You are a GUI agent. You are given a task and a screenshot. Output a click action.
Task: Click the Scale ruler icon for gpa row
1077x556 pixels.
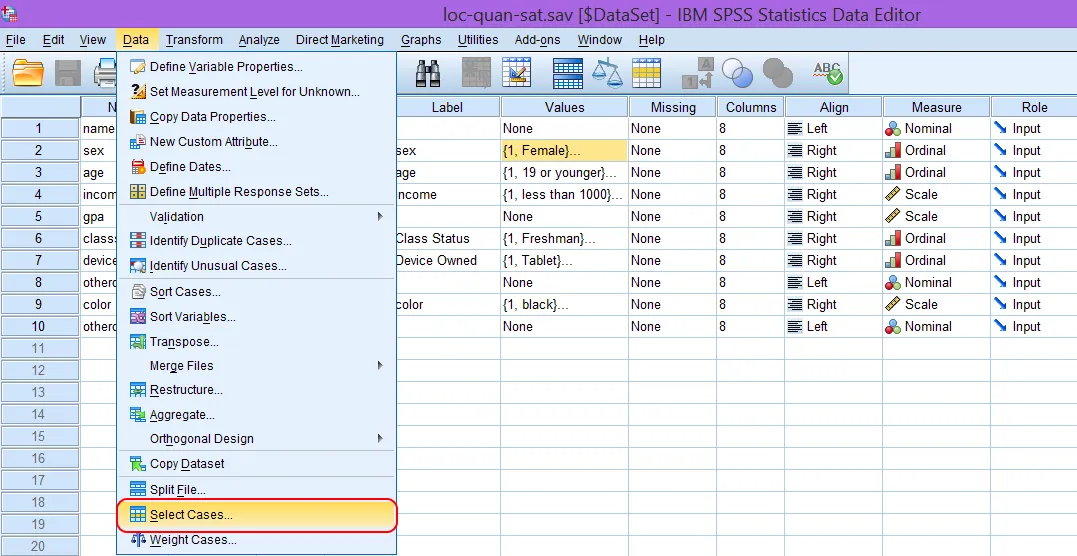(x=893, y=216)
